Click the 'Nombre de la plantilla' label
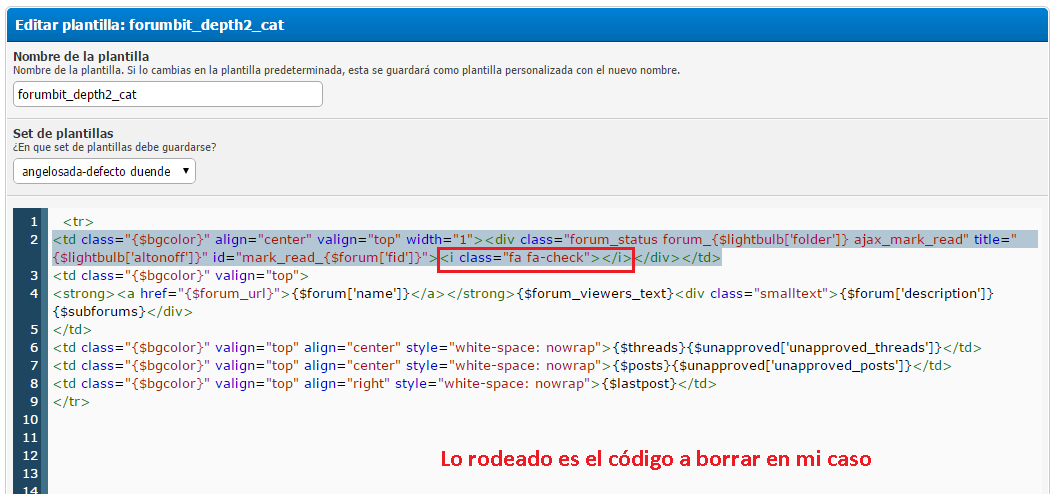Image resolution: width=1052 pixels, height=494 pixels. coord(81,56)
